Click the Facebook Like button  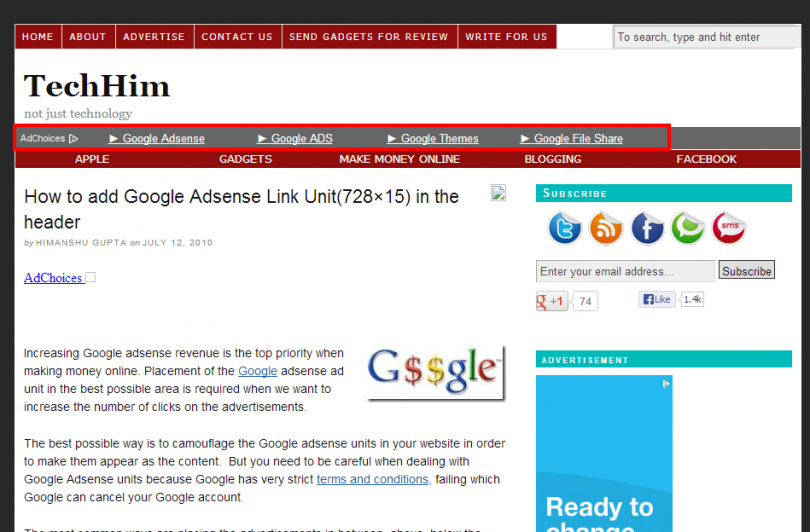(657, 299)
